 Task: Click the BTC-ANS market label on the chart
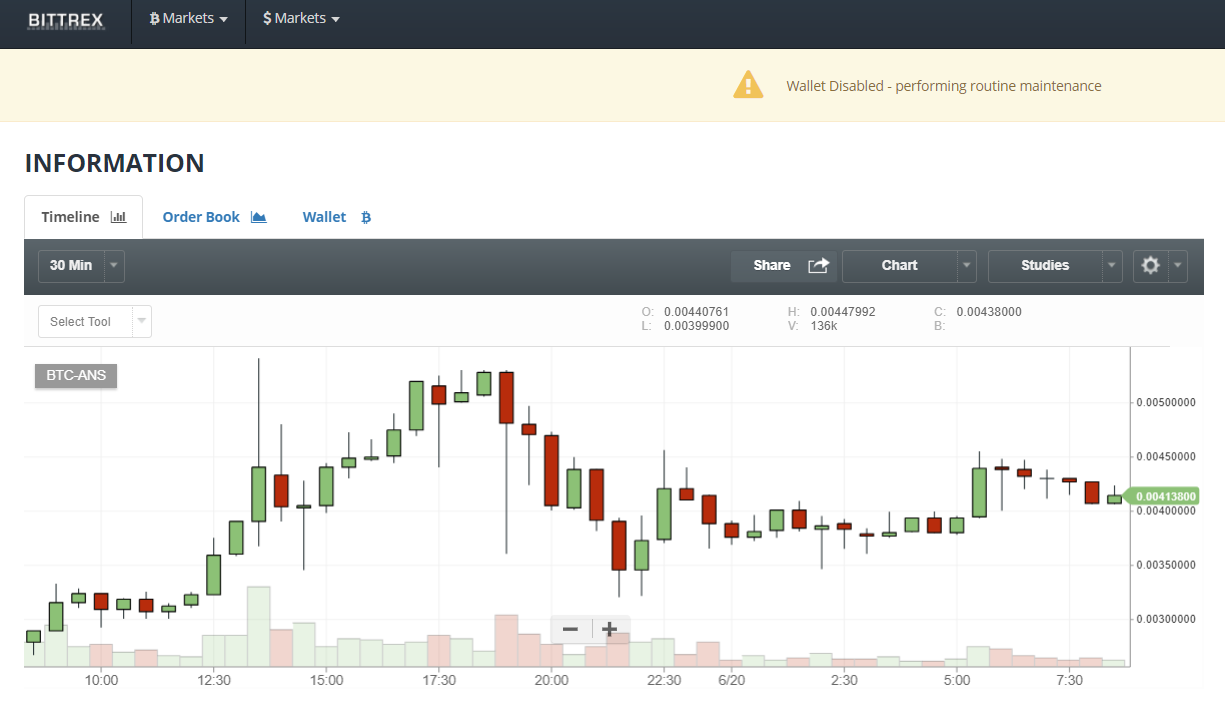tap(75, 375)
